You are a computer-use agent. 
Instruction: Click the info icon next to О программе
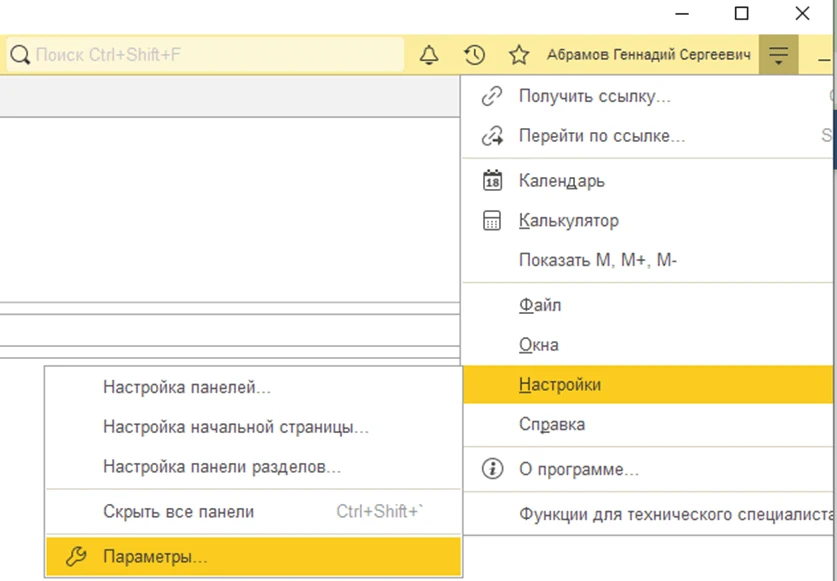point(491,468)
